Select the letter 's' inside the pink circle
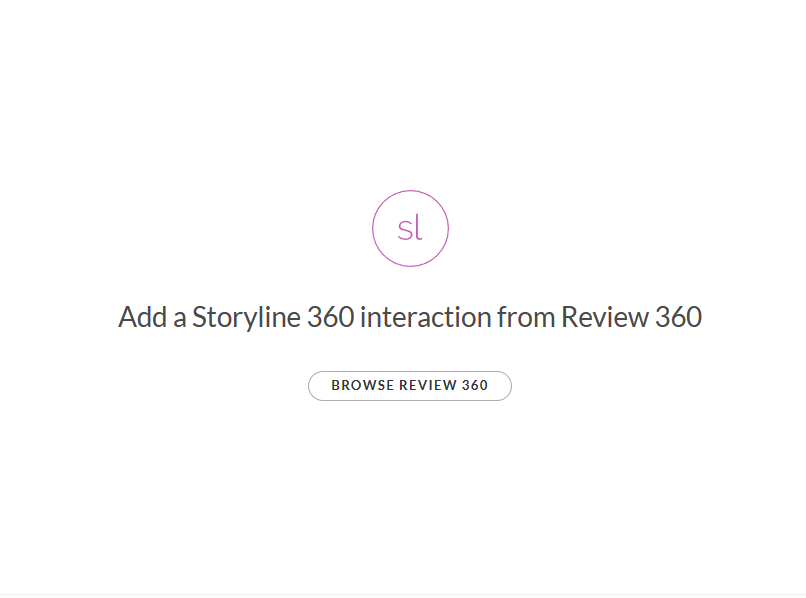806x598 pixels. point(404,231)
